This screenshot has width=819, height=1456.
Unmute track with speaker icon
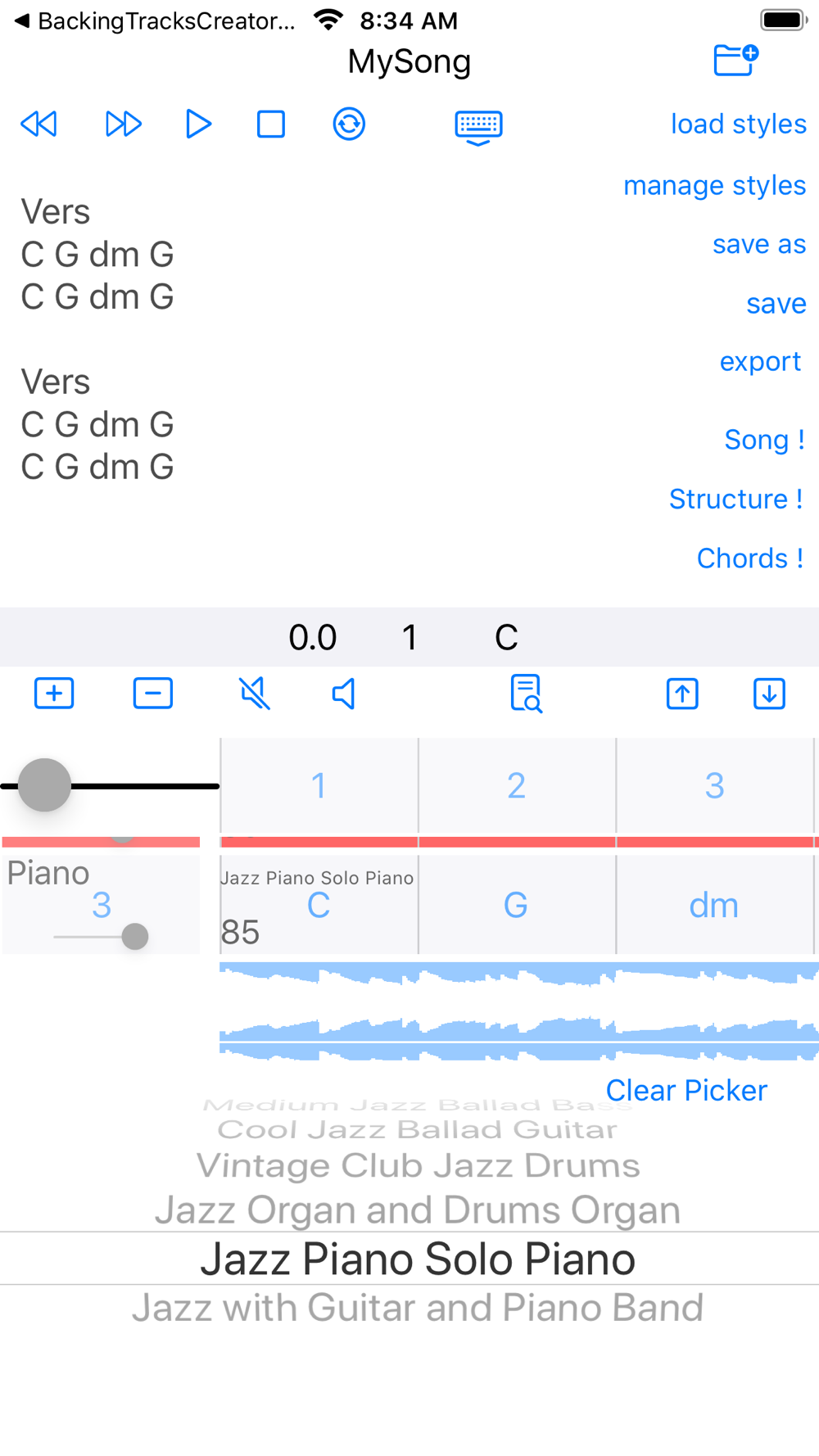tap(344, 694)
